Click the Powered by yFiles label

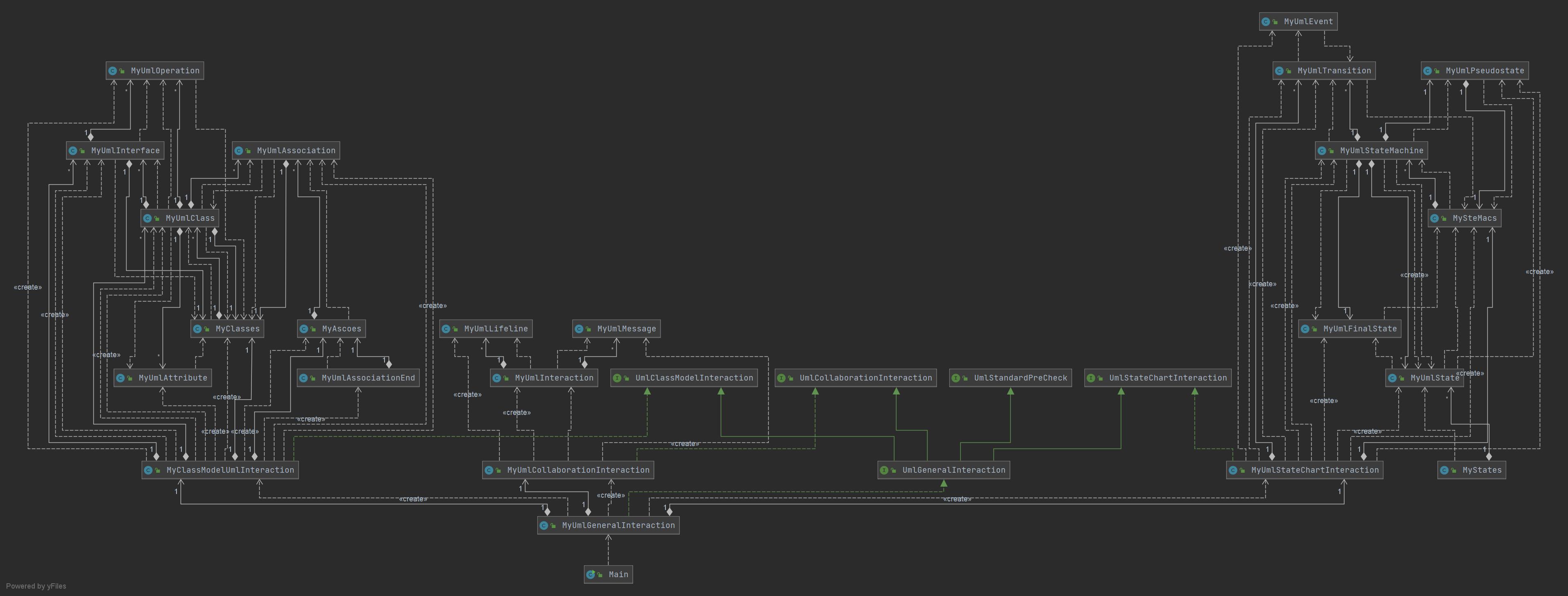tap(36, 586)
